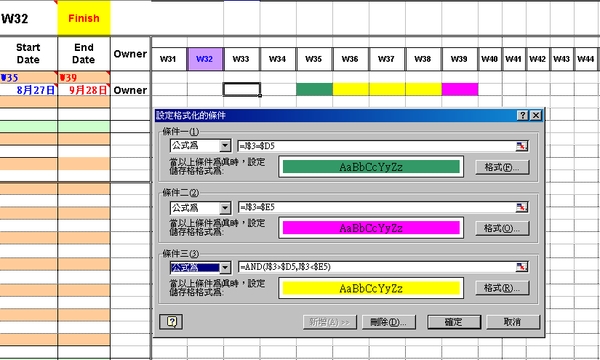
Task: Select the highlighted W32 header cell
Action: pos(205,59)
